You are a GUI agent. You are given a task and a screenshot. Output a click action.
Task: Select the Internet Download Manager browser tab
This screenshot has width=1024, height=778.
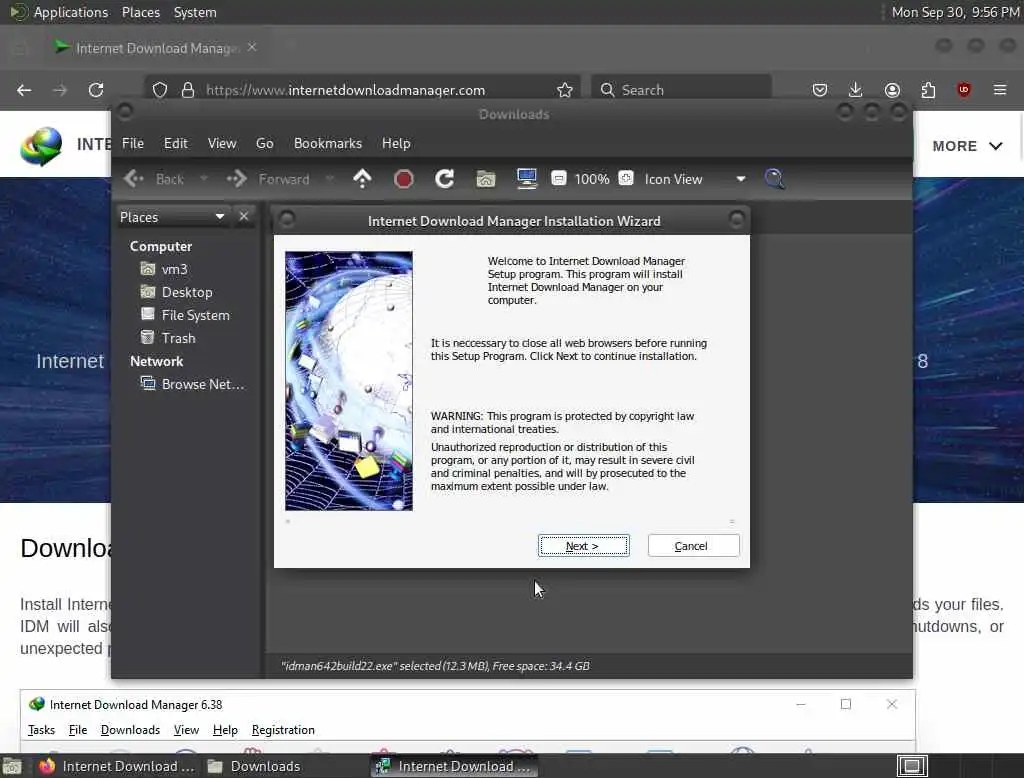[x=155, y=48]
